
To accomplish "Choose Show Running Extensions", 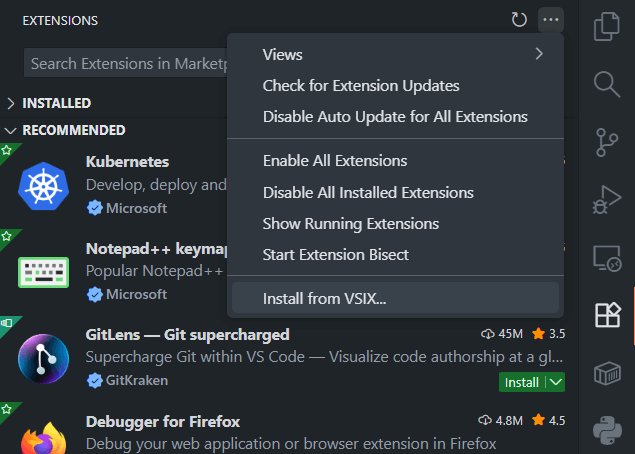I will pos(395,224).
